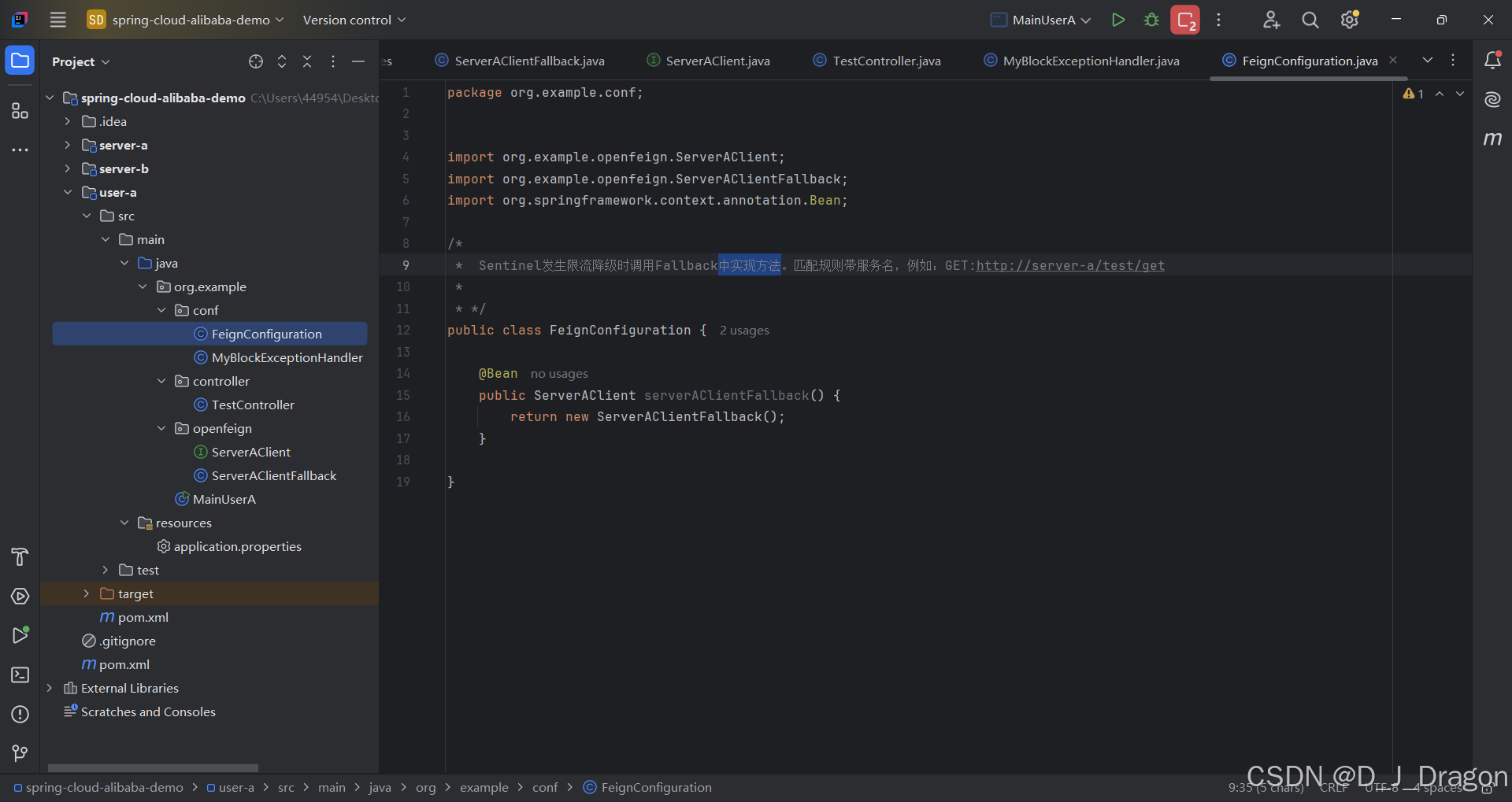Screen dimensions: 1512x802
Task: Collapse the resources folder
Action: [x=124, y=523]
